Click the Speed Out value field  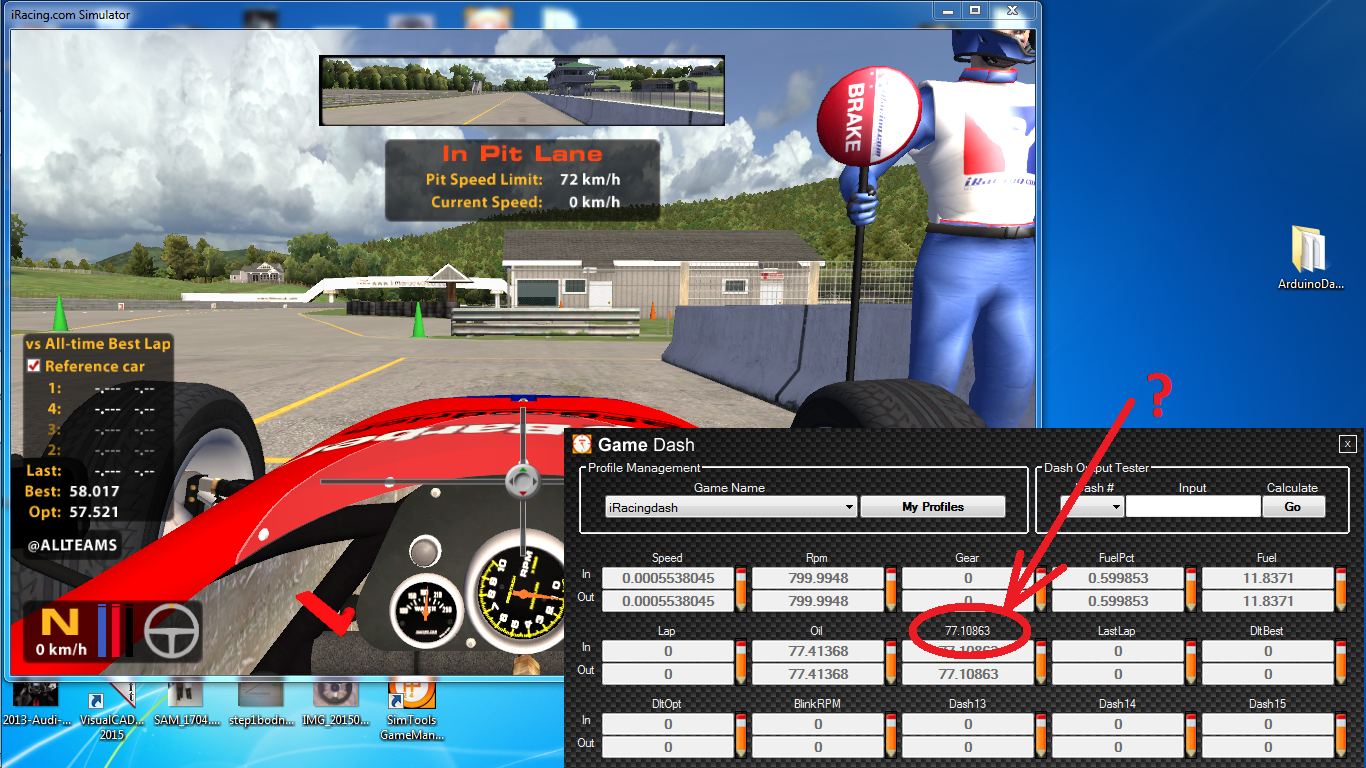tap(668, 601)
